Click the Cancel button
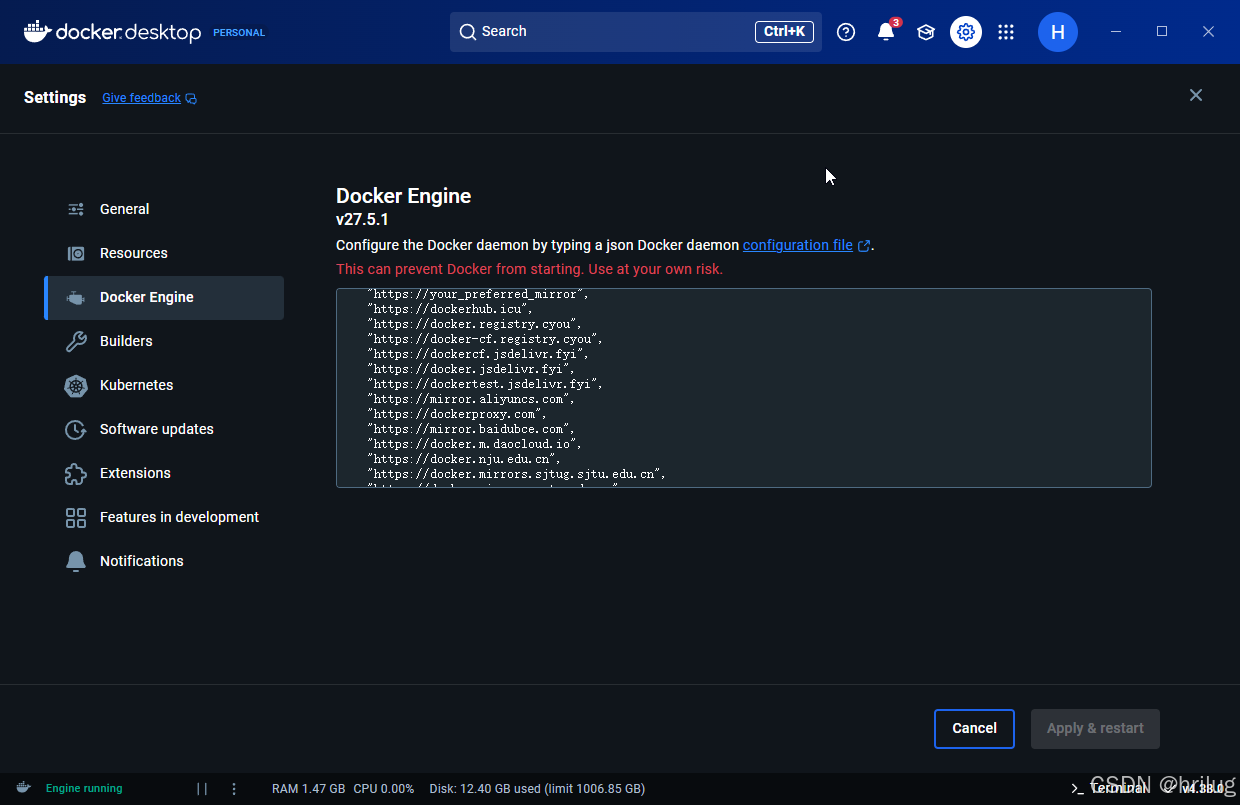This screenshot has width=1240, height=805. [974, 729]
